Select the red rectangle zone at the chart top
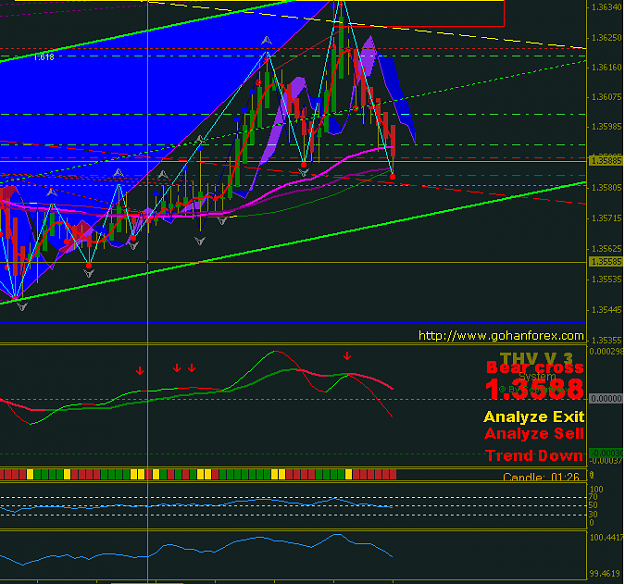625x584 pixels. click(x=419, y=14)
